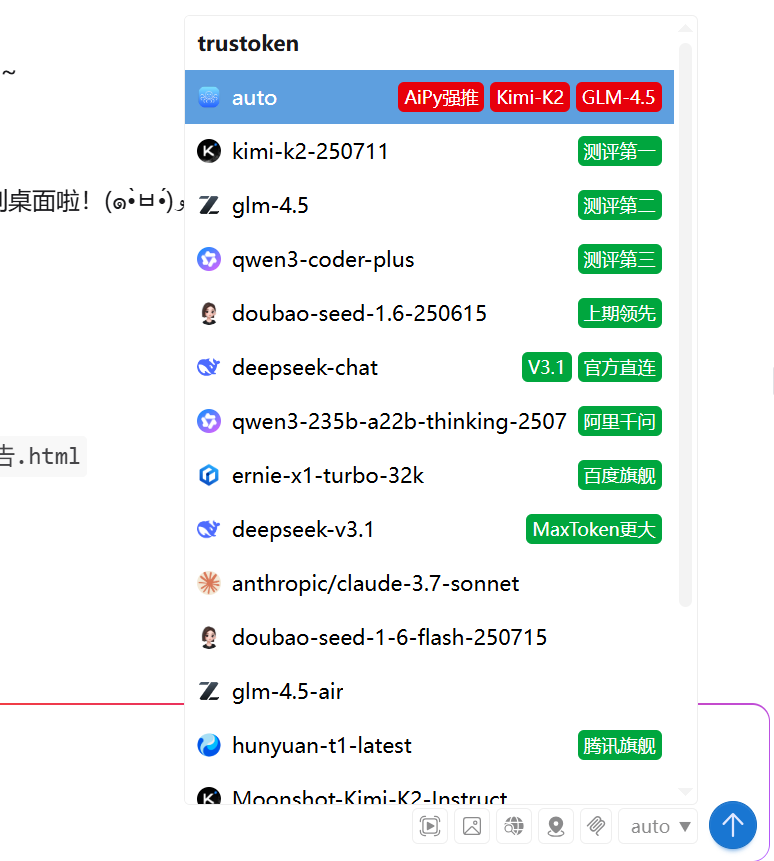
Task: Click the Qwen logo beside qwen3-235b-a22b-thinking-2507
Action: click(209, 421)
